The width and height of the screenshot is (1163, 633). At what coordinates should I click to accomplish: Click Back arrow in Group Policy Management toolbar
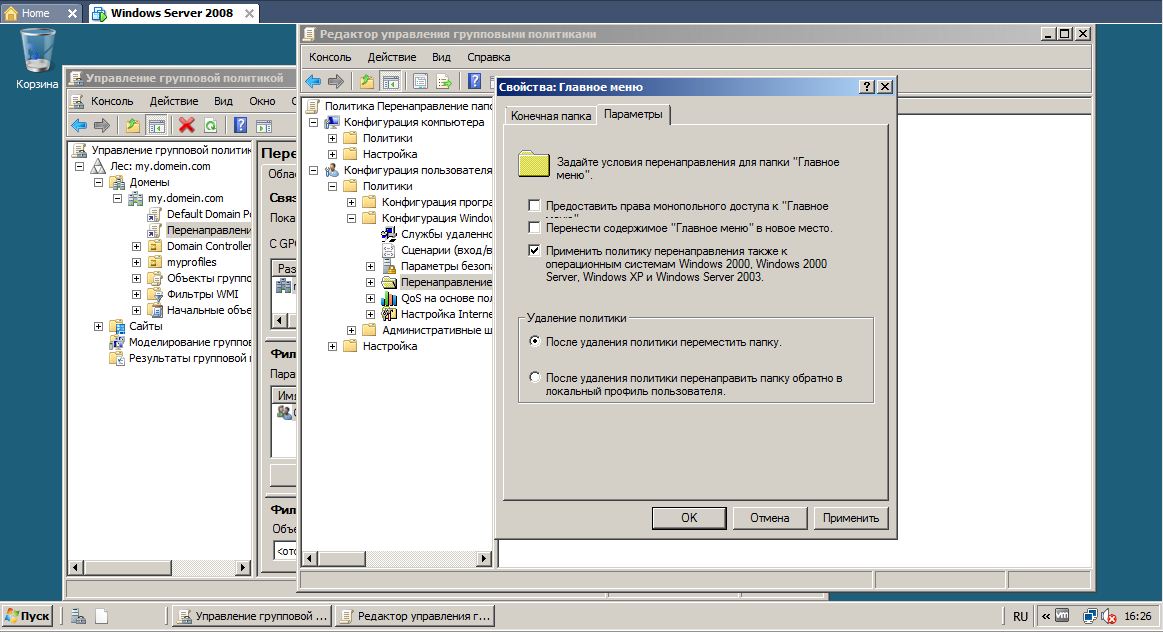79,125
